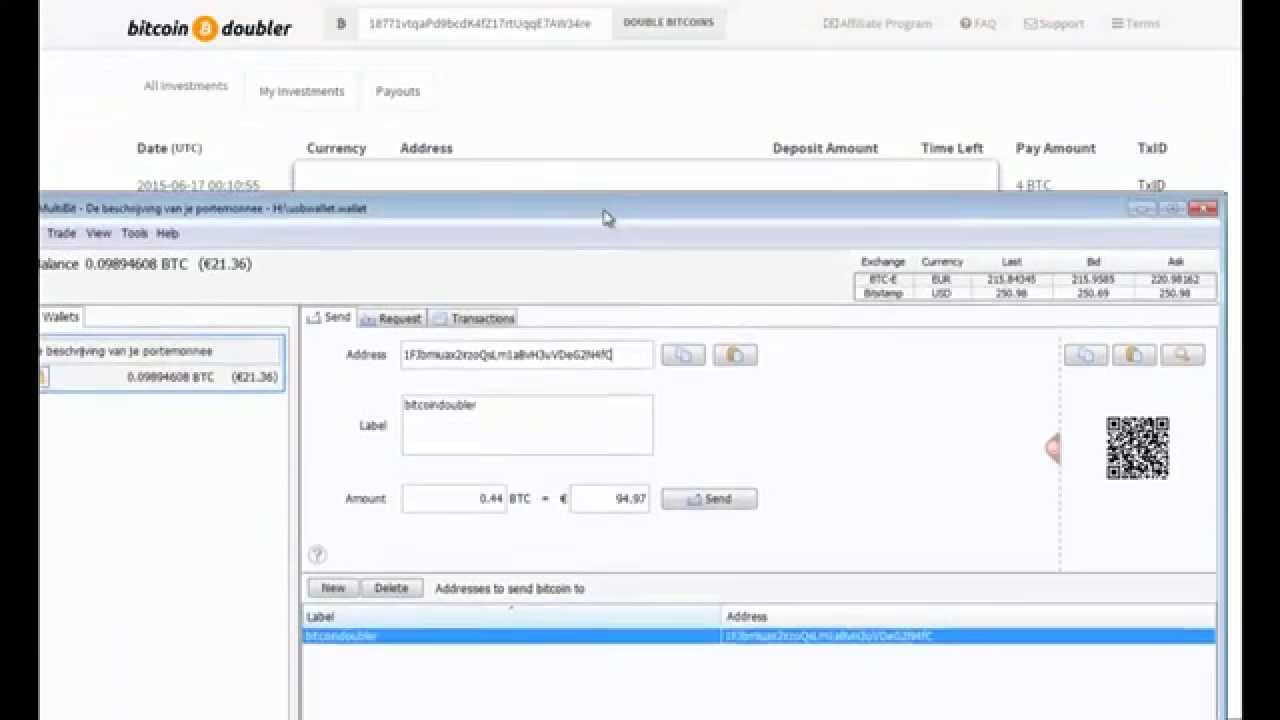Open the Transactions tab

pos(473,318)
